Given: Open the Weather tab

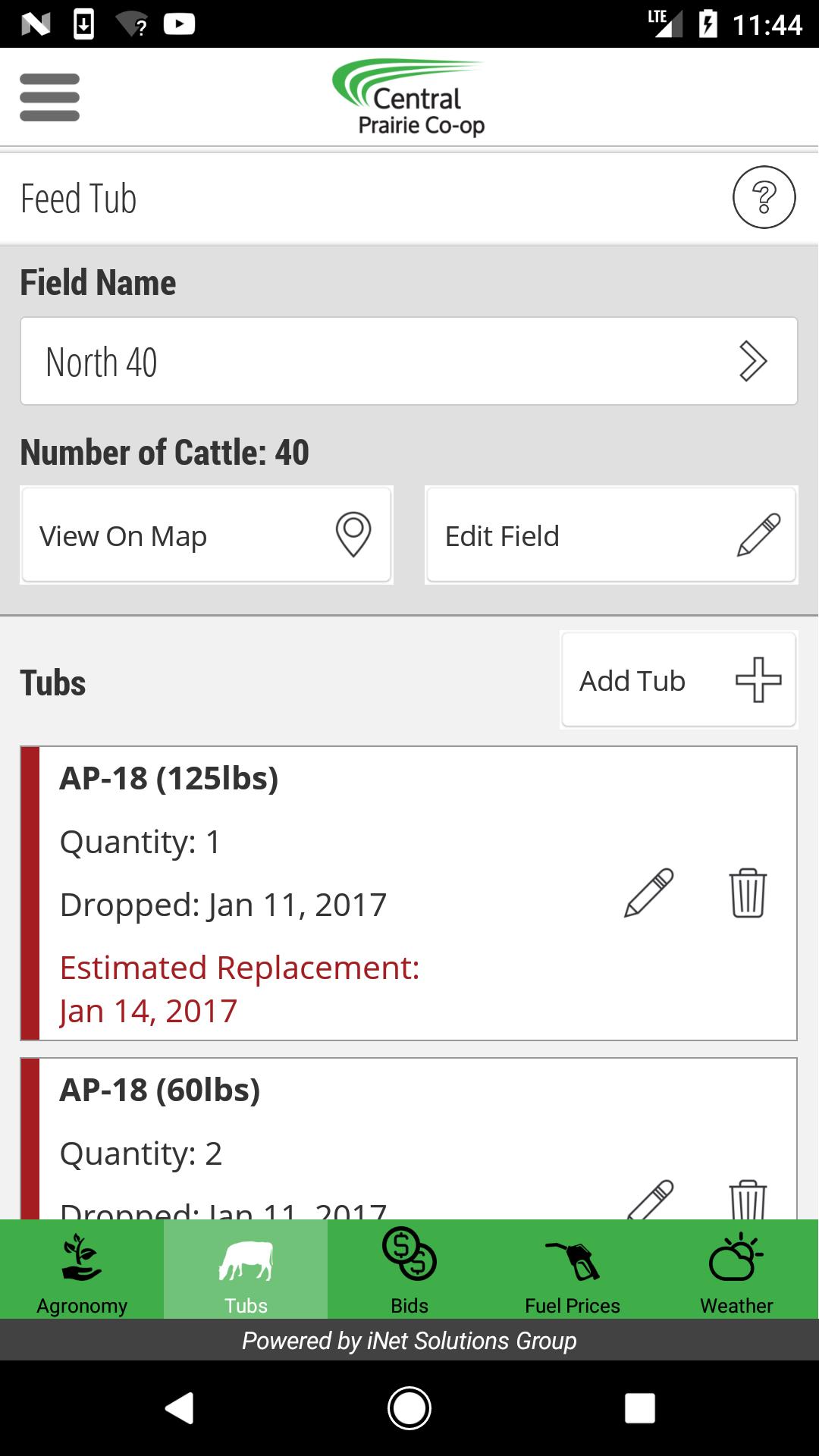Looking at the screenshot, I should [736, 1269].
